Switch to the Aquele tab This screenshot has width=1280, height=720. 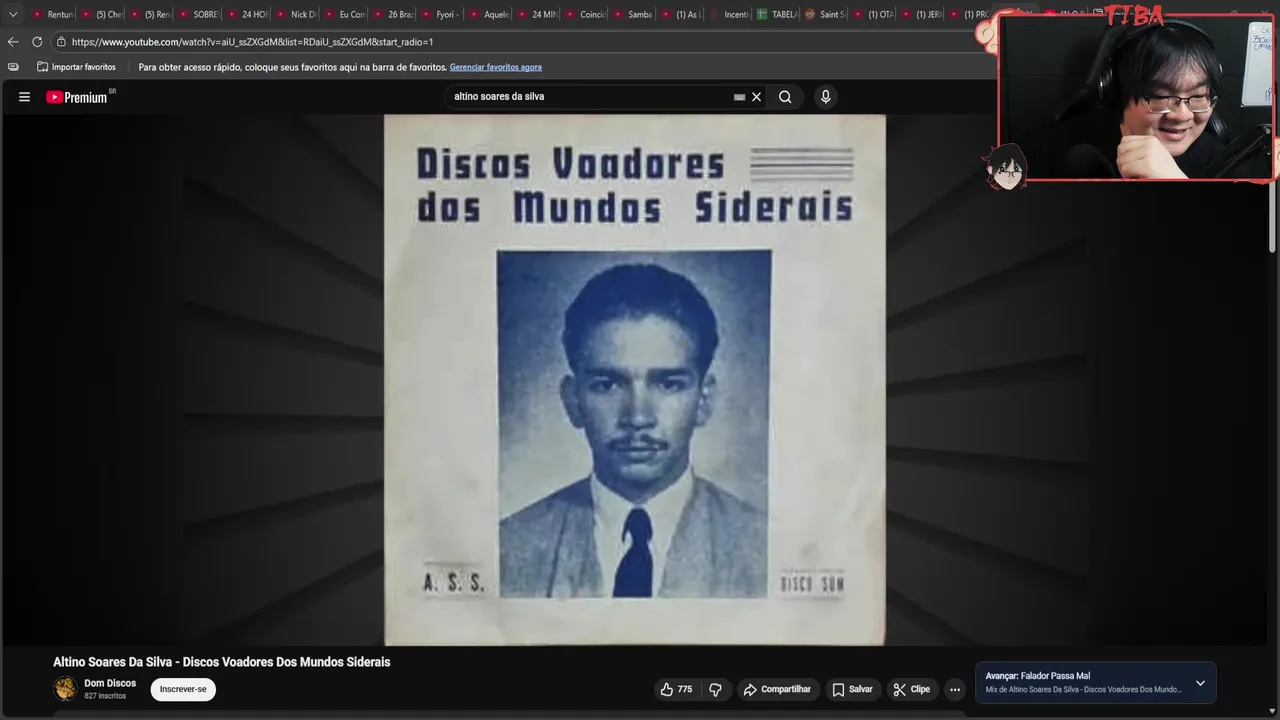491,15
